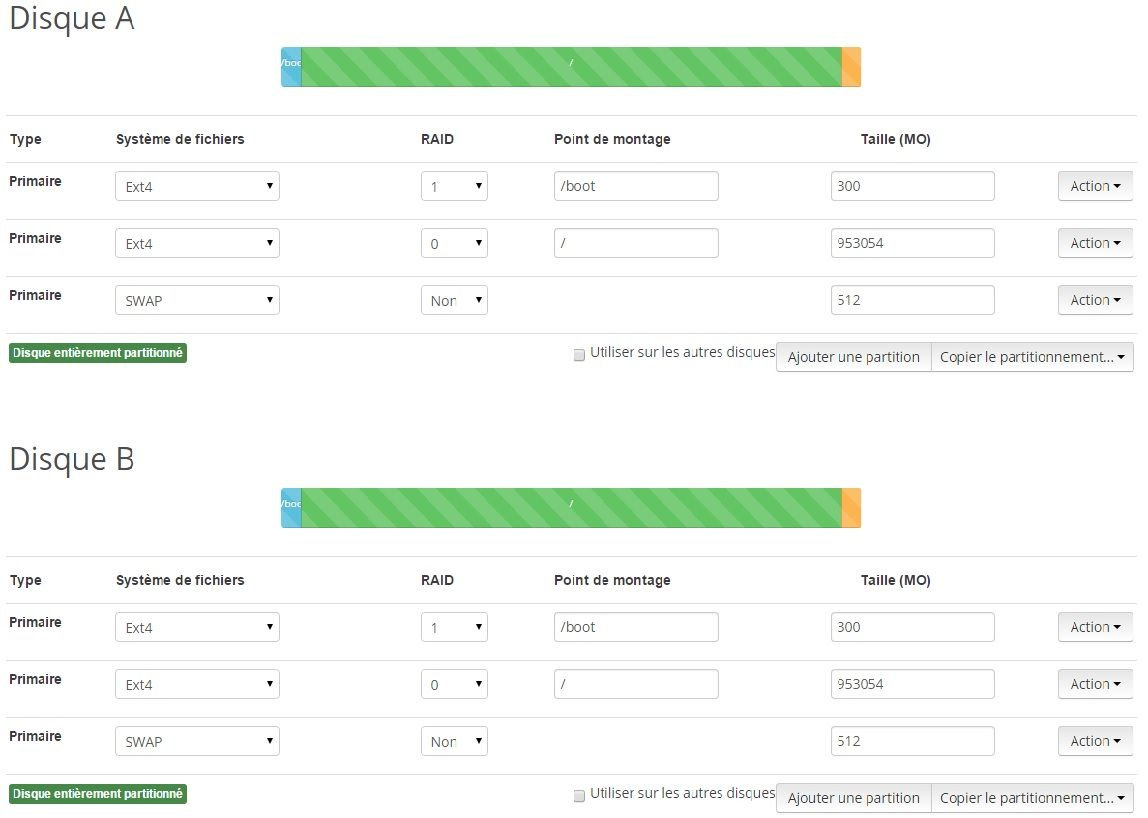
Task: Open Action menu for Disque A /boot partition
Action: pos(1095,186)
